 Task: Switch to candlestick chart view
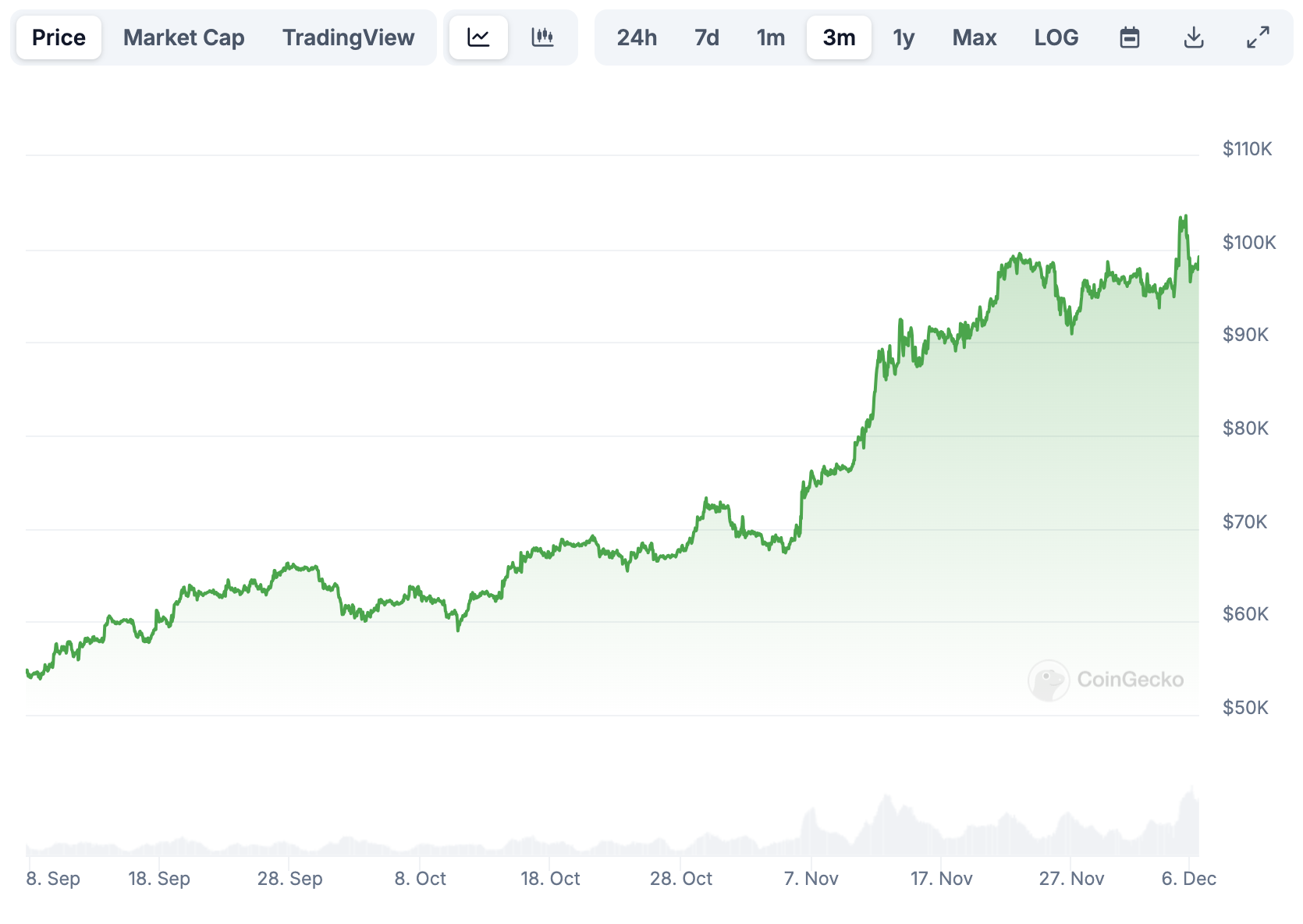coord(544,37)
